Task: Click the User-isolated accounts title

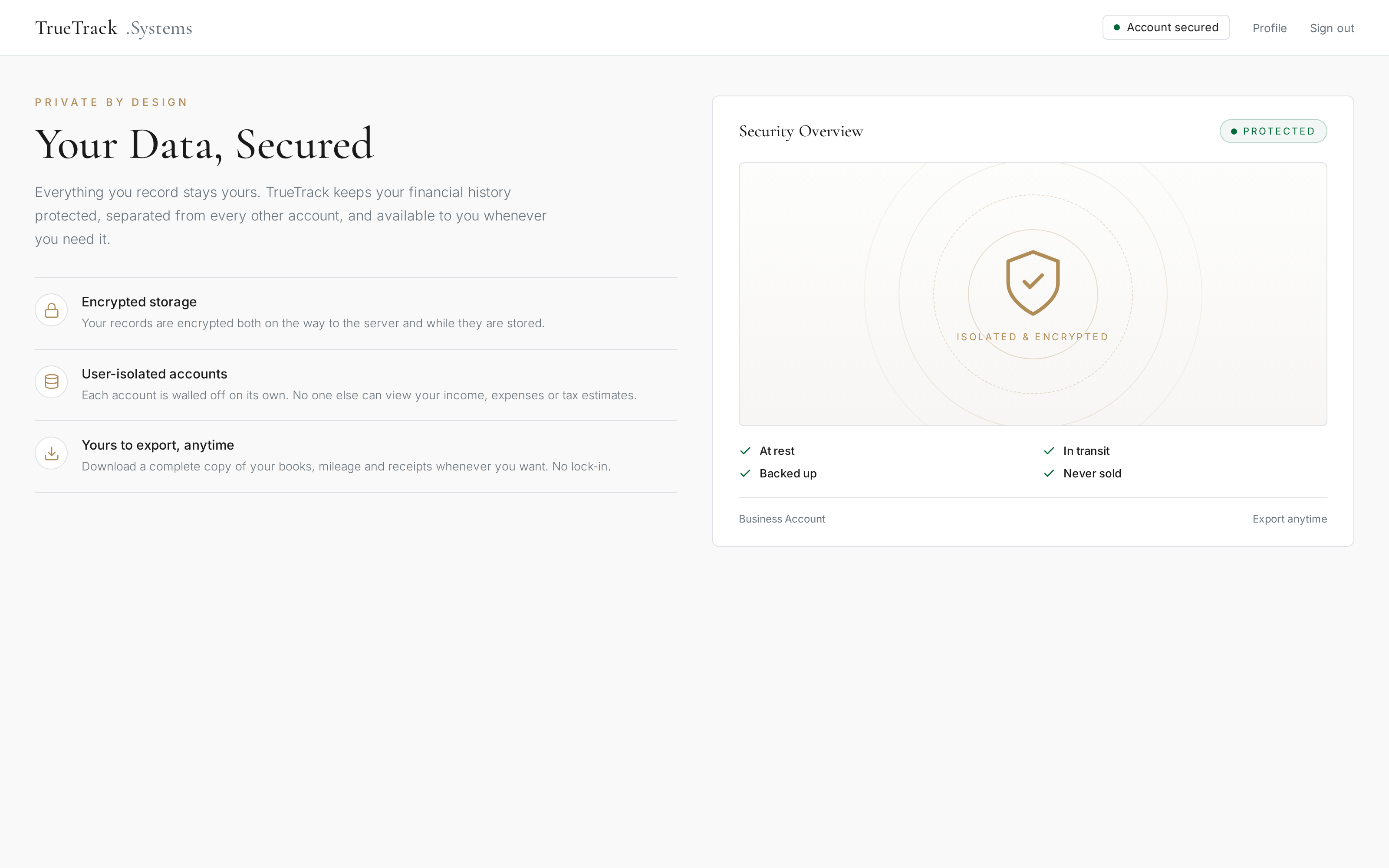Action: point(155,374)
